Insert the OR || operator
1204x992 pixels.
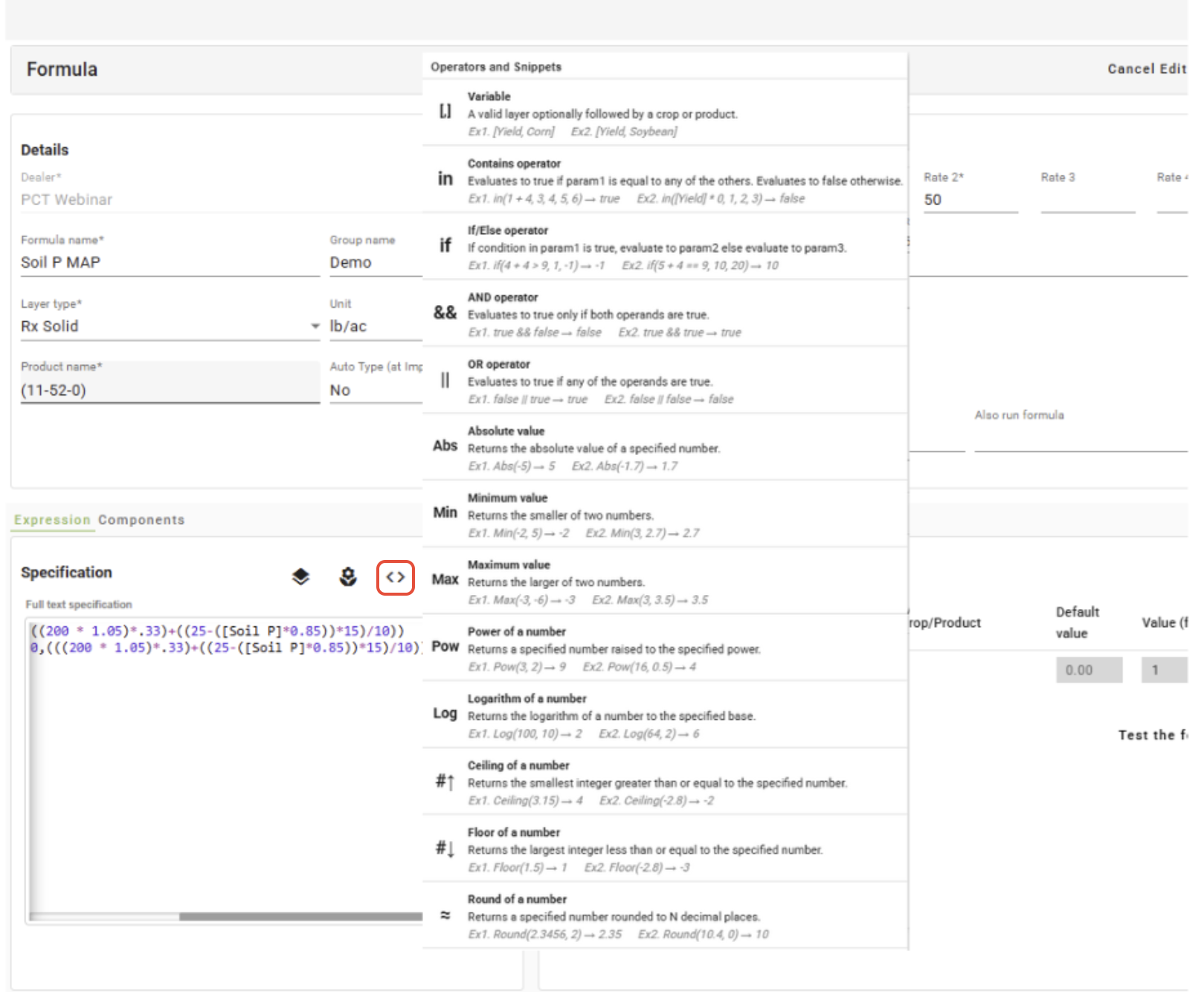[445, 380]
